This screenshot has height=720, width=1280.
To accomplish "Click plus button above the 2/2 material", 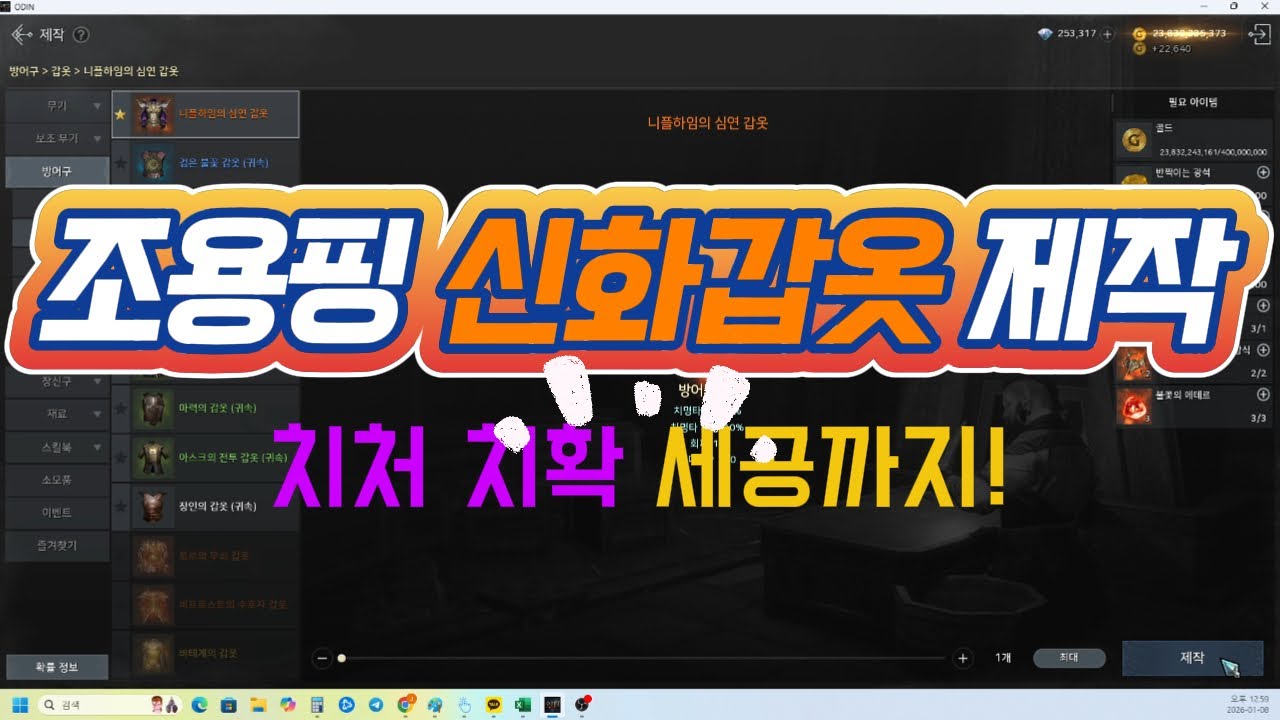I will click(1263, 350).
